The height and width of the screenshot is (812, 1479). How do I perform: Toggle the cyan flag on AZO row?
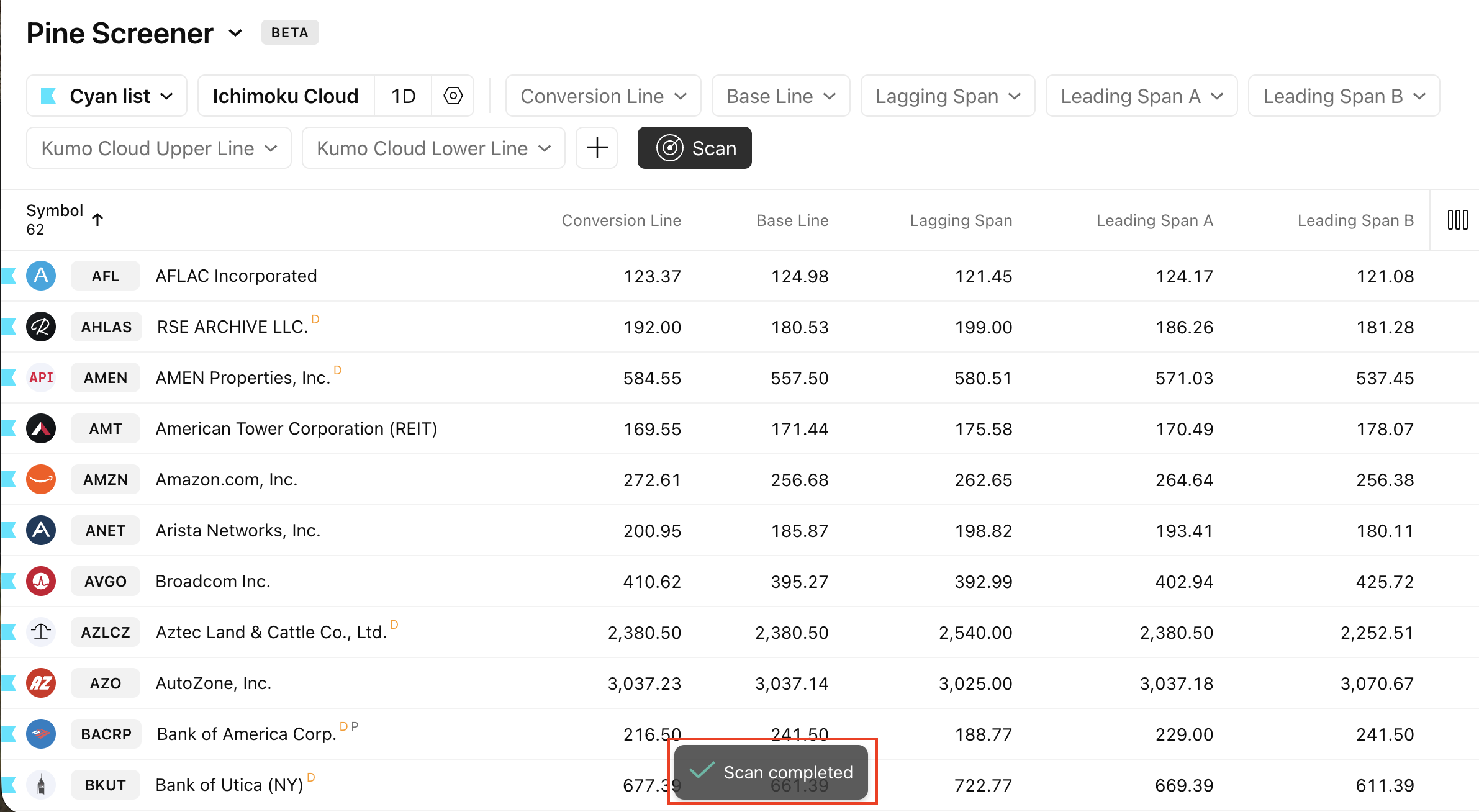pos(9,683)
